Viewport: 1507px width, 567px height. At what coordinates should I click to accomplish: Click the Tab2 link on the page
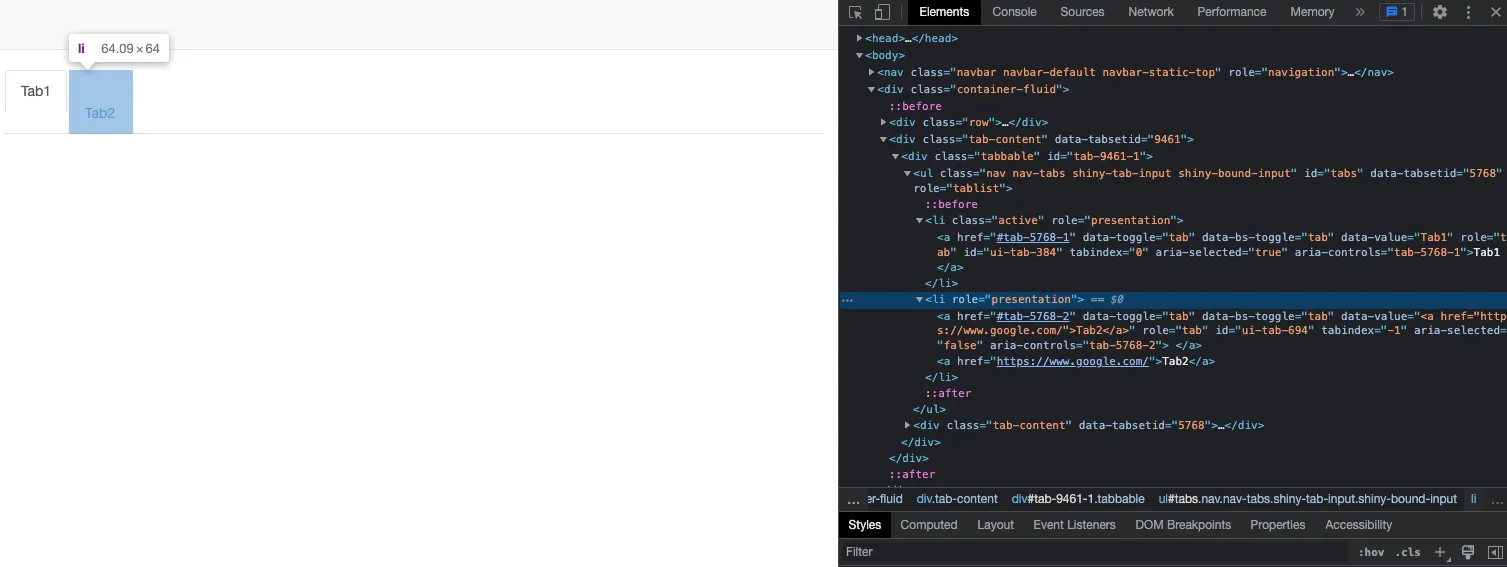click(x=100, y=113)
